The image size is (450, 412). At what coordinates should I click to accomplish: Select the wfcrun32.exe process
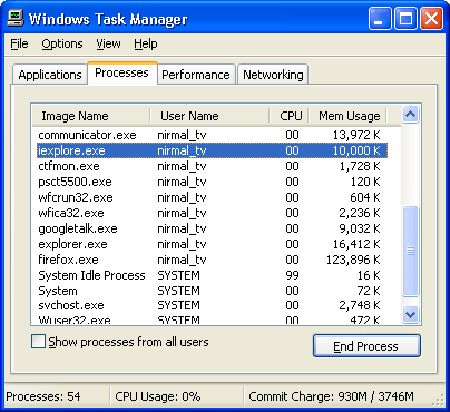pos(212,198)
